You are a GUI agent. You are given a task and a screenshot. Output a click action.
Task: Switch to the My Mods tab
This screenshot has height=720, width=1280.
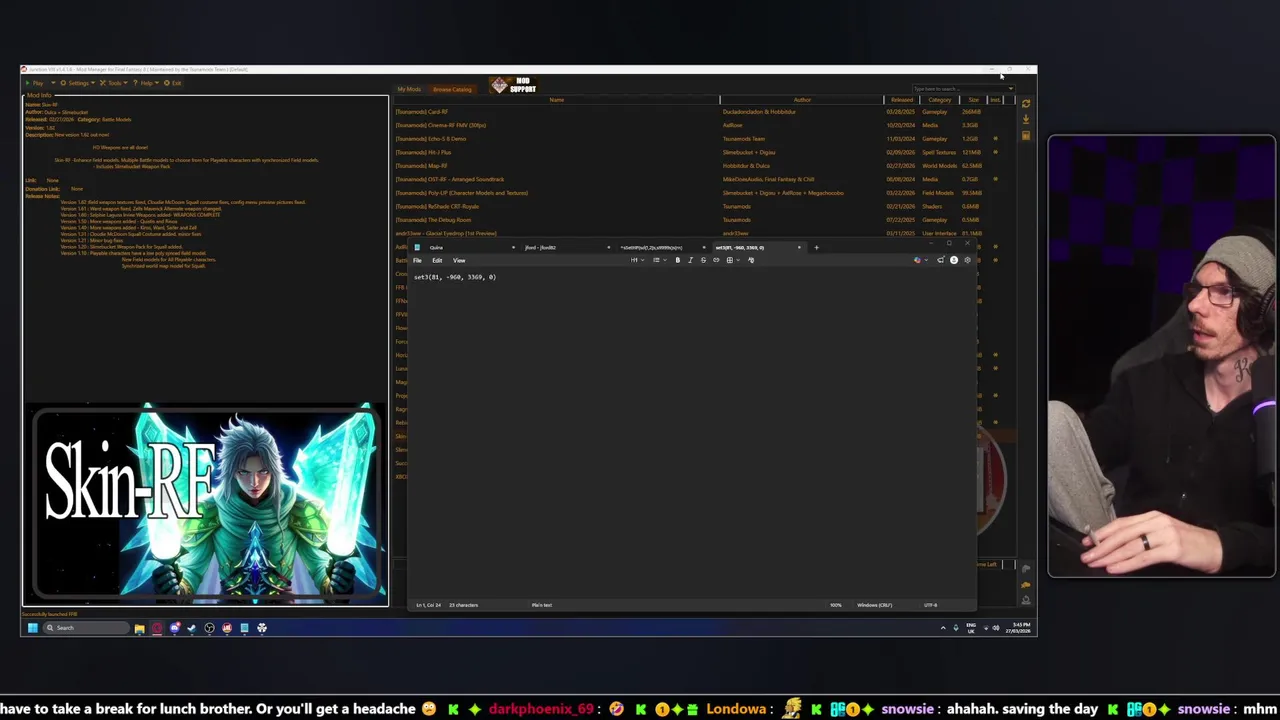point(409,89)
